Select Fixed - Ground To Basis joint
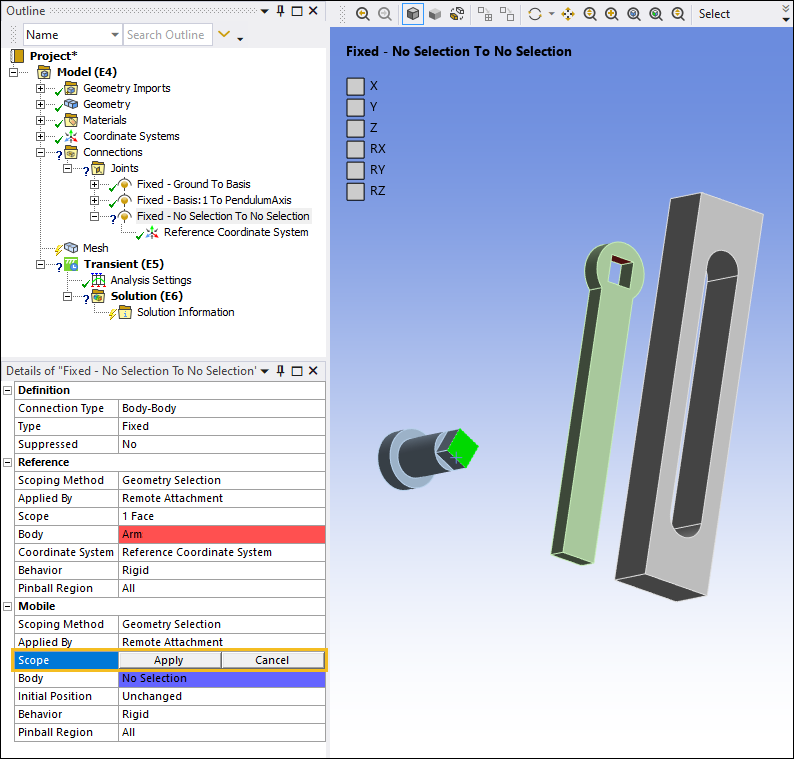Viewport: 794px width, 759px height. pyautogui.click(x=193, y=184)
